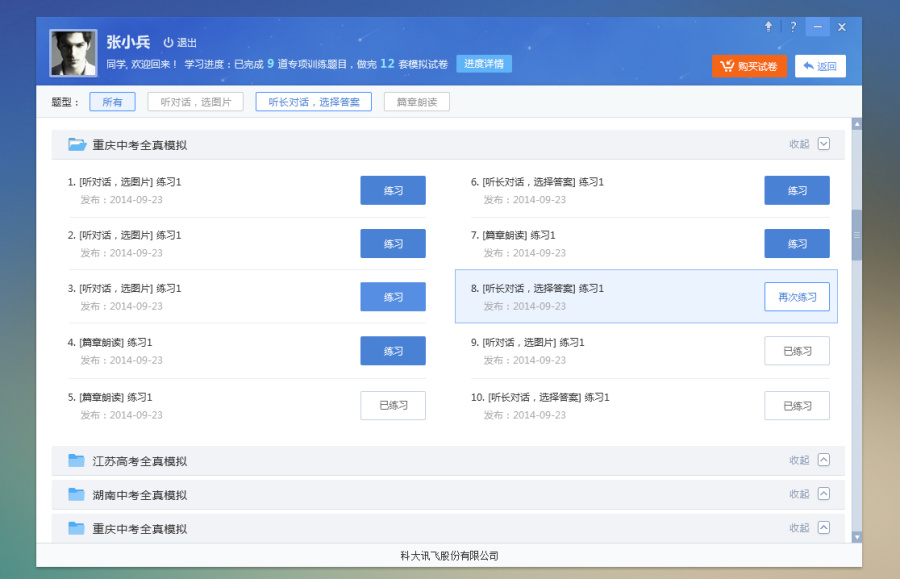
Task: Expand the 湖南中考全真模拟 section
Action: tap(822, 494)
